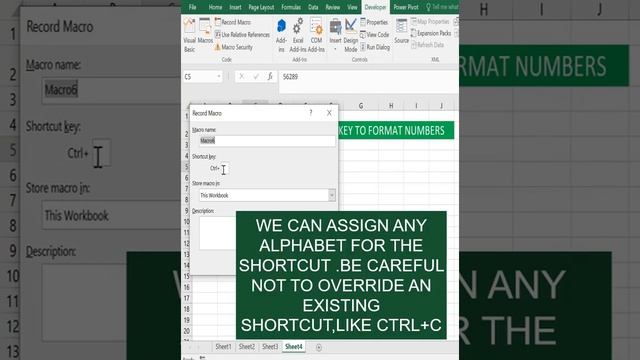Viewport: 640px width, 360px height.
Task: Switch to the Sheet2 tab
Action: coord(247,347)
